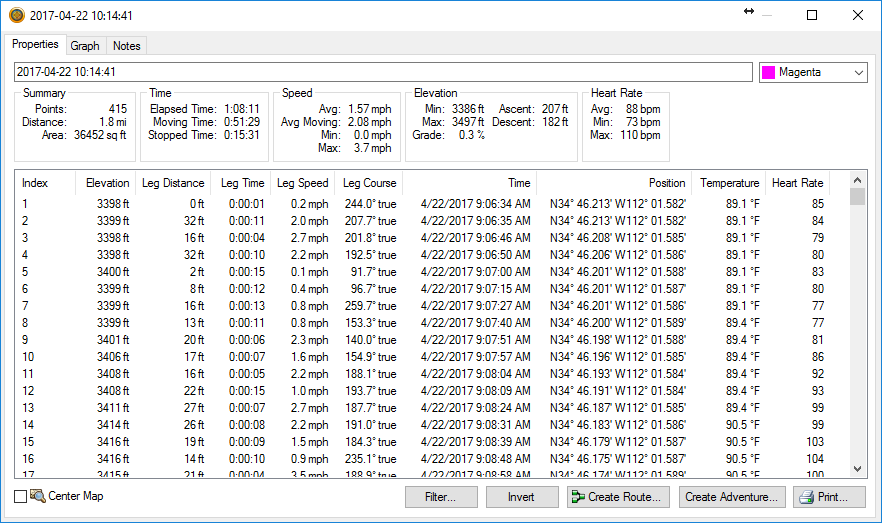Image resolution: width=882 pixels, height=523 pixels.
Task: Sort by the Index column header
Action: pyautogui.click(x=45, y=183)
